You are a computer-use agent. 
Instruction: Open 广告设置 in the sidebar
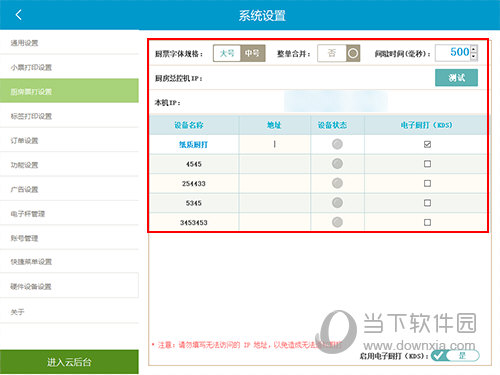(x=69, y=189)
